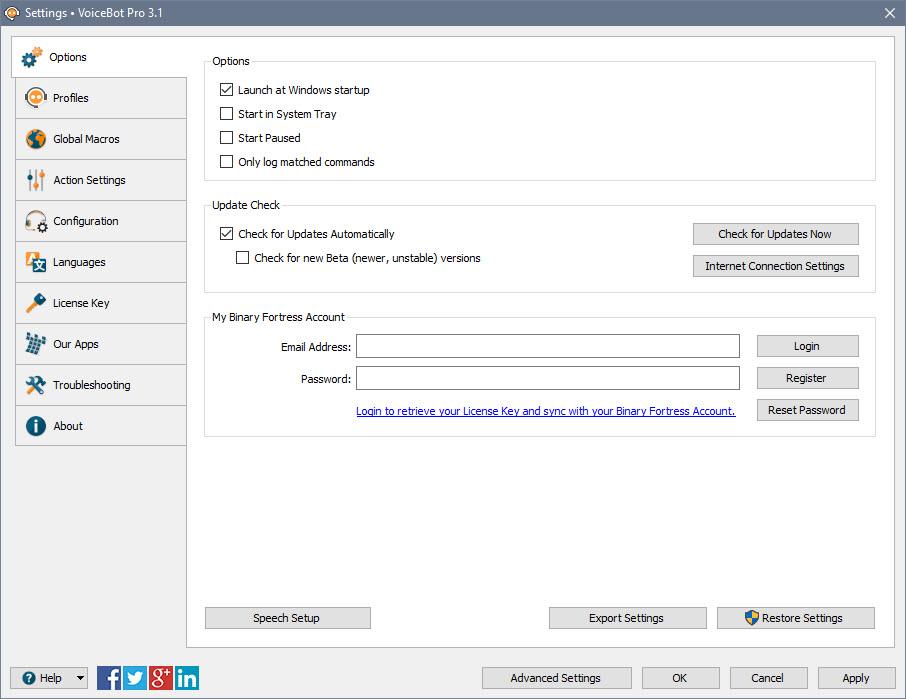The image size is (906, 699).
Task: Open the Twitter social link icon
Action: (x=135, y=678)
